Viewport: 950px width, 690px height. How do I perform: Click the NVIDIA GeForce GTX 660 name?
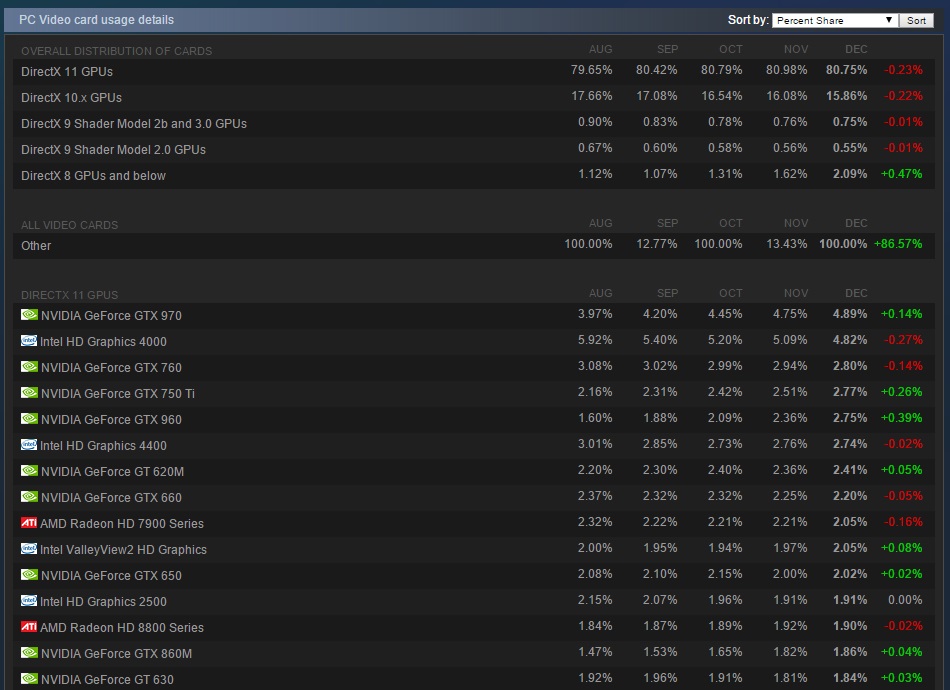pyautogui.click(x=111, y=498)
